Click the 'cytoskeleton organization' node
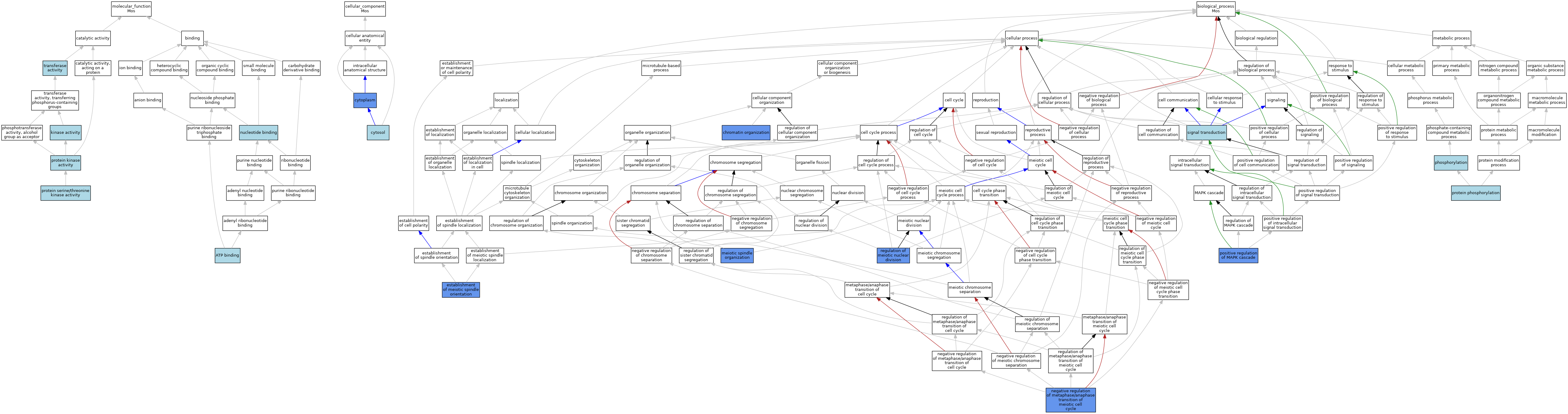Viewport: 1568px width, 414px height. pyautogui.click(x=587, y=163)
